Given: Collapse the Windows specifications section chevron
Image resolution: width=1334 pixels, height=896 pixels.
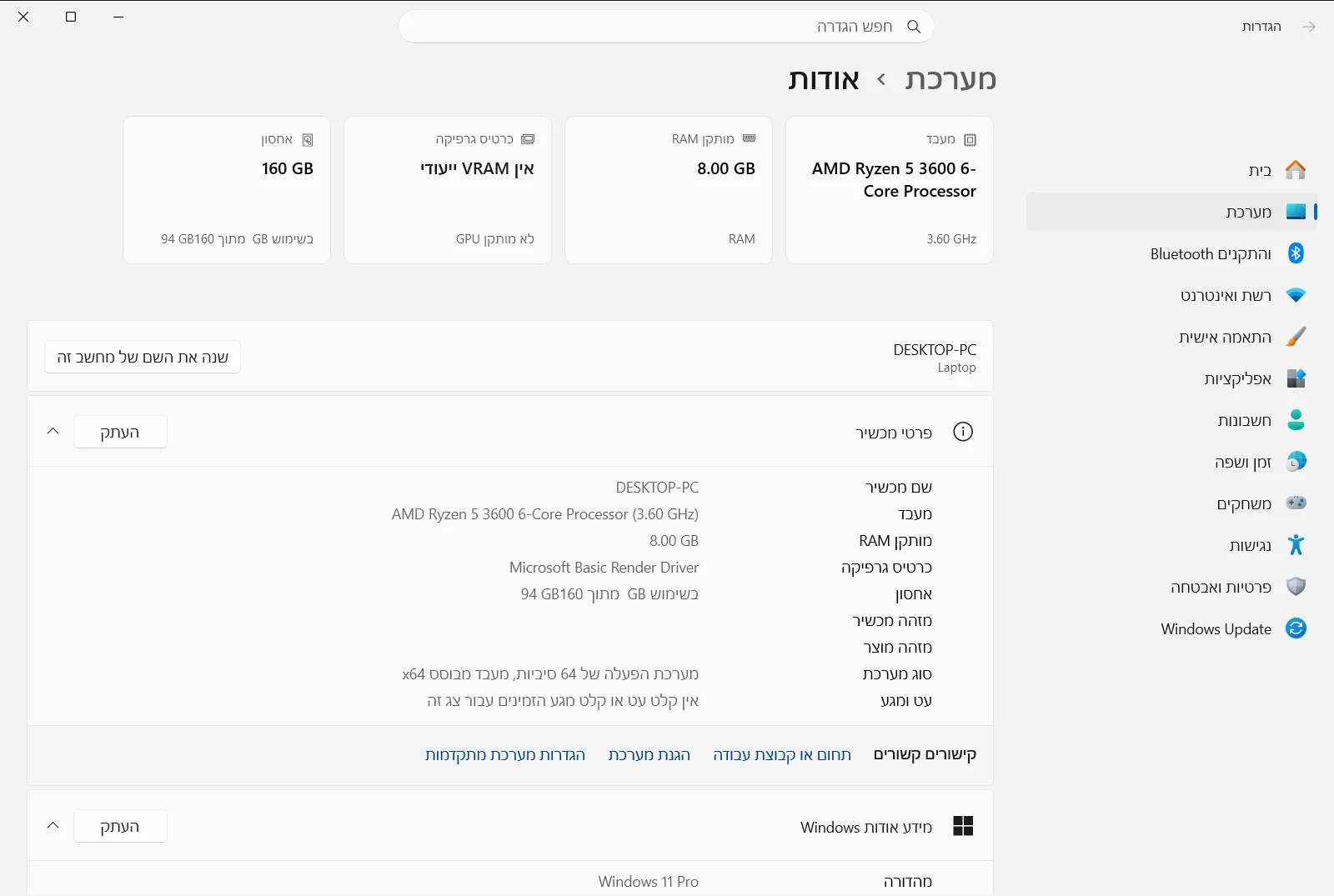Looking at the screenshot, I should pyautogui.click(x=53, y=826).
